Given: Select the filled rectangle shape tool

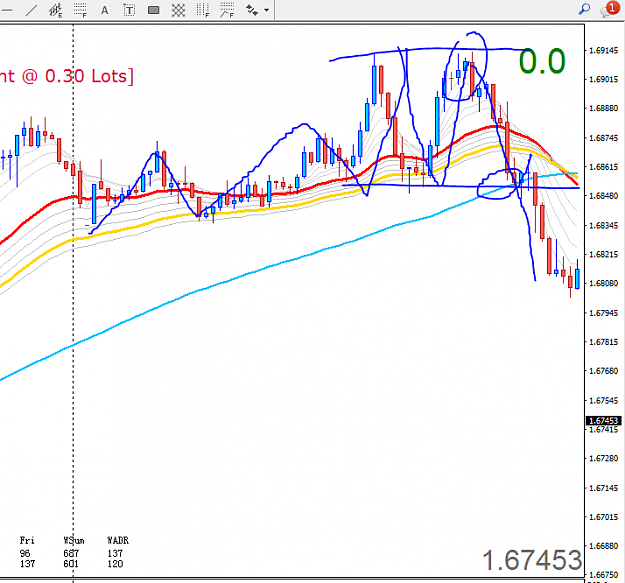Looking at the screenshot, I should click(153, 10).
